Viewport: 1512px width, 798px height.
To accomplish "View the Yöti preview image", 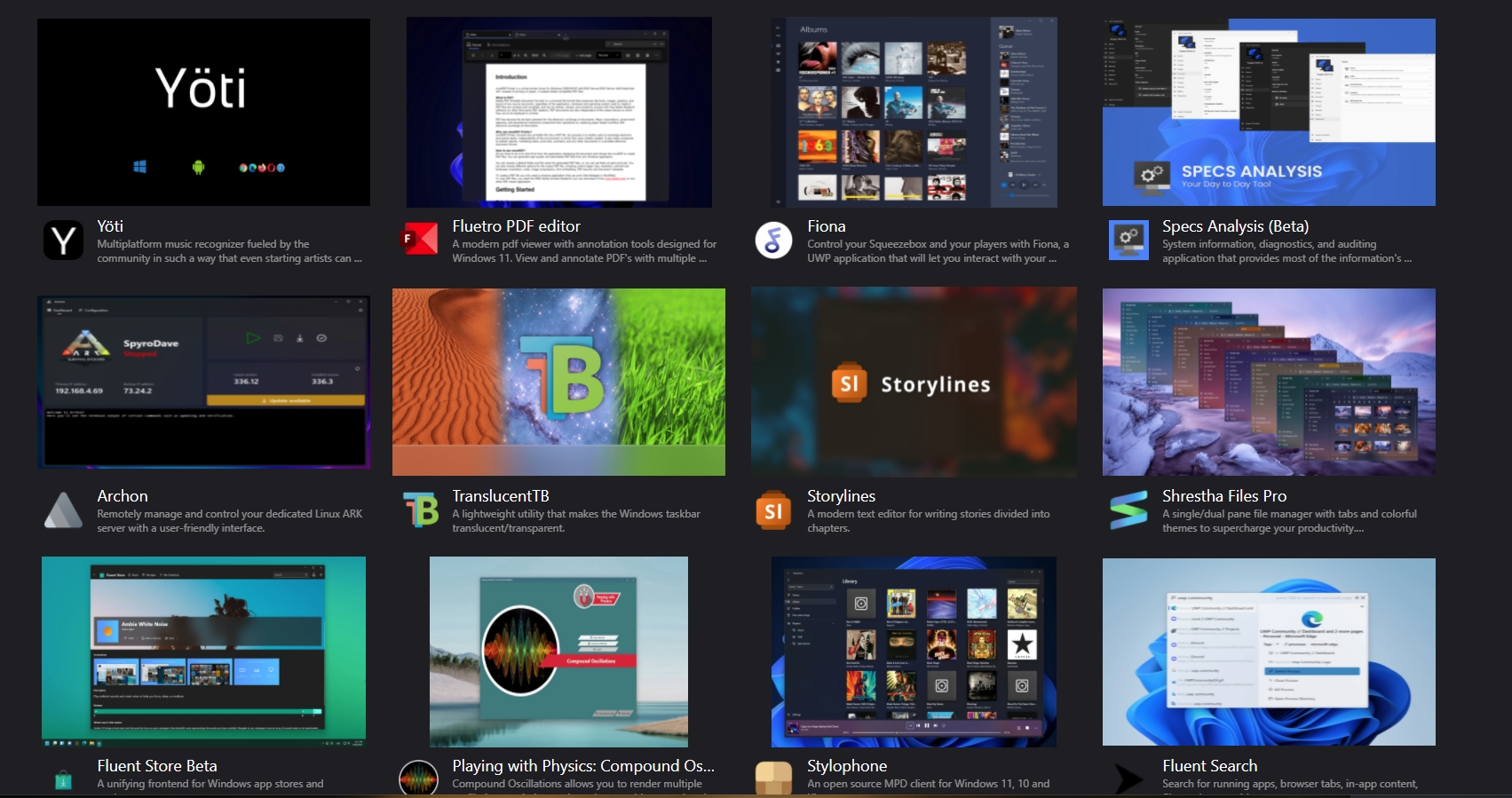I will coord(203,112).
